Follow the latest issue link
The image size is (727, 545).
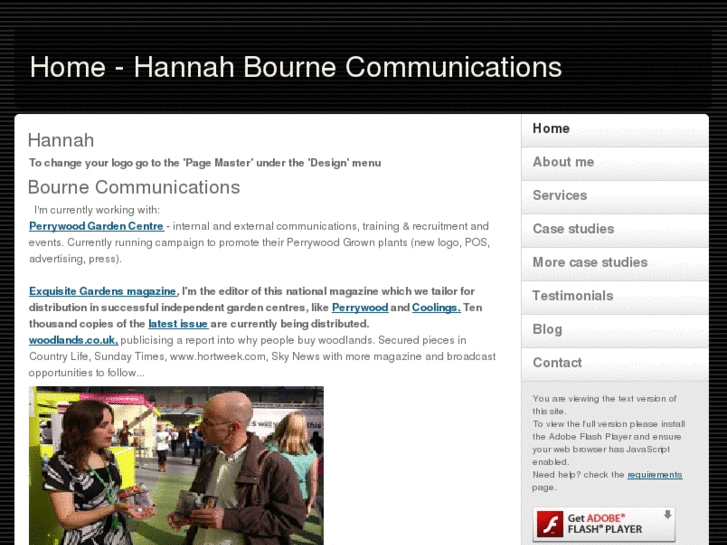178,324
